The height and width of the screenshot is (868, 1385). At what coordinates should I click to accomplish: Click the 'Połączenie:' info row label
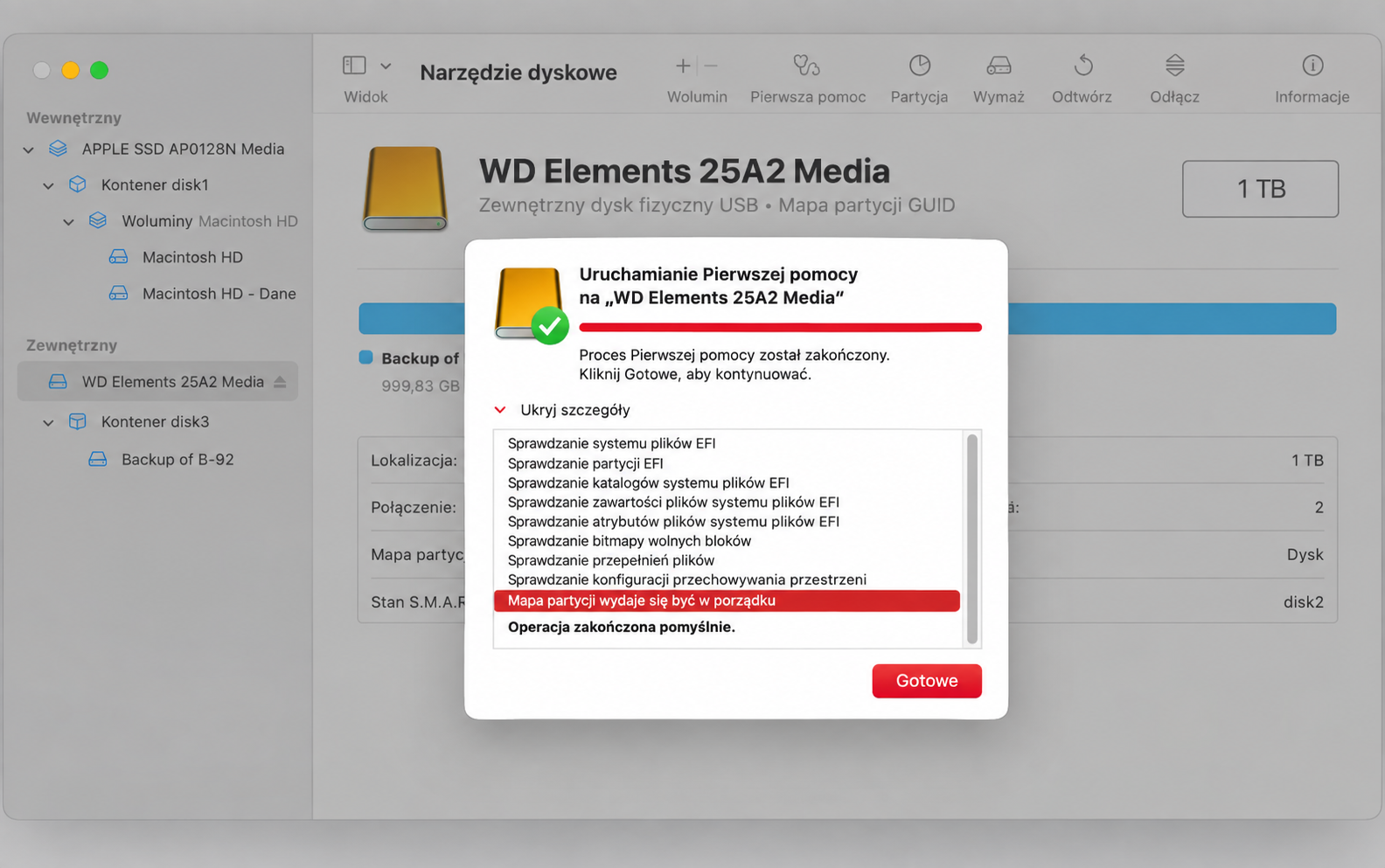pyautogui.click(x=414, y=507)
